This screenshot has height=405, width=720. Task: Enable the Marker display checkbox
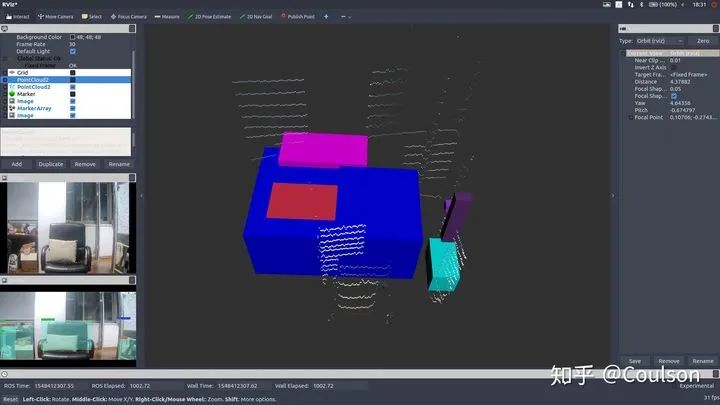[73, 94]
